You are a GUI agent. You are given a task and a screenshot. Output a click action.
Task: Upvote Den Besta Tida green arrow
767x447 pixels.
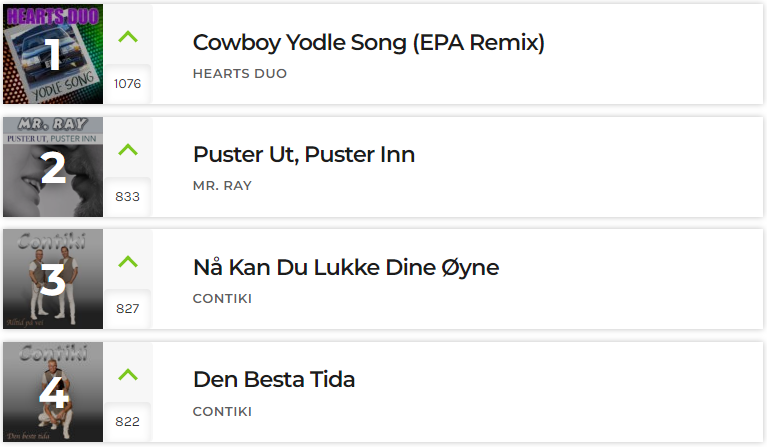pyautogui.click(x=128, y=375)
